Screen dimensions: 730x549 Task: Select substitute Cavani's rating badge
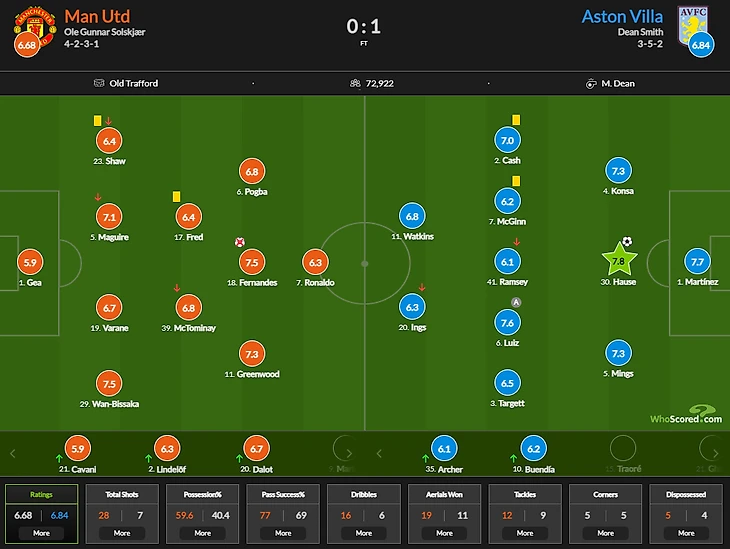pyautogui.click(x=76, y=449)
